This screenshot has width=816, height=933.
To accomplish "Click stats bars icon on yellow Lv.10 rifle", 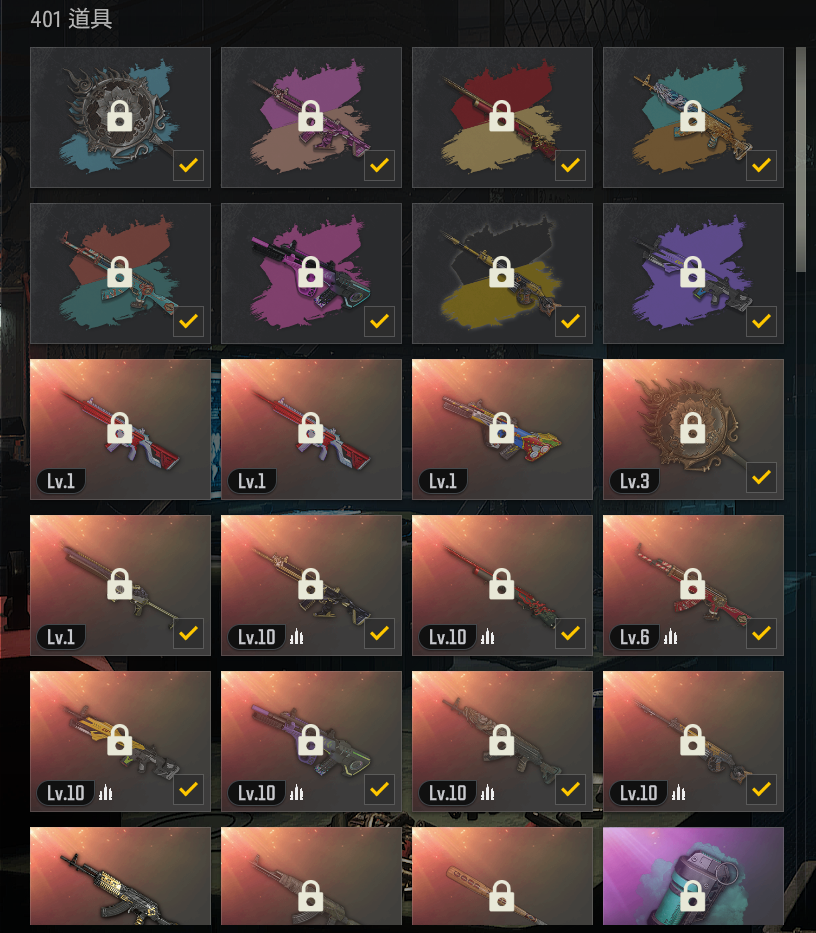I will (x=105, y=793).
